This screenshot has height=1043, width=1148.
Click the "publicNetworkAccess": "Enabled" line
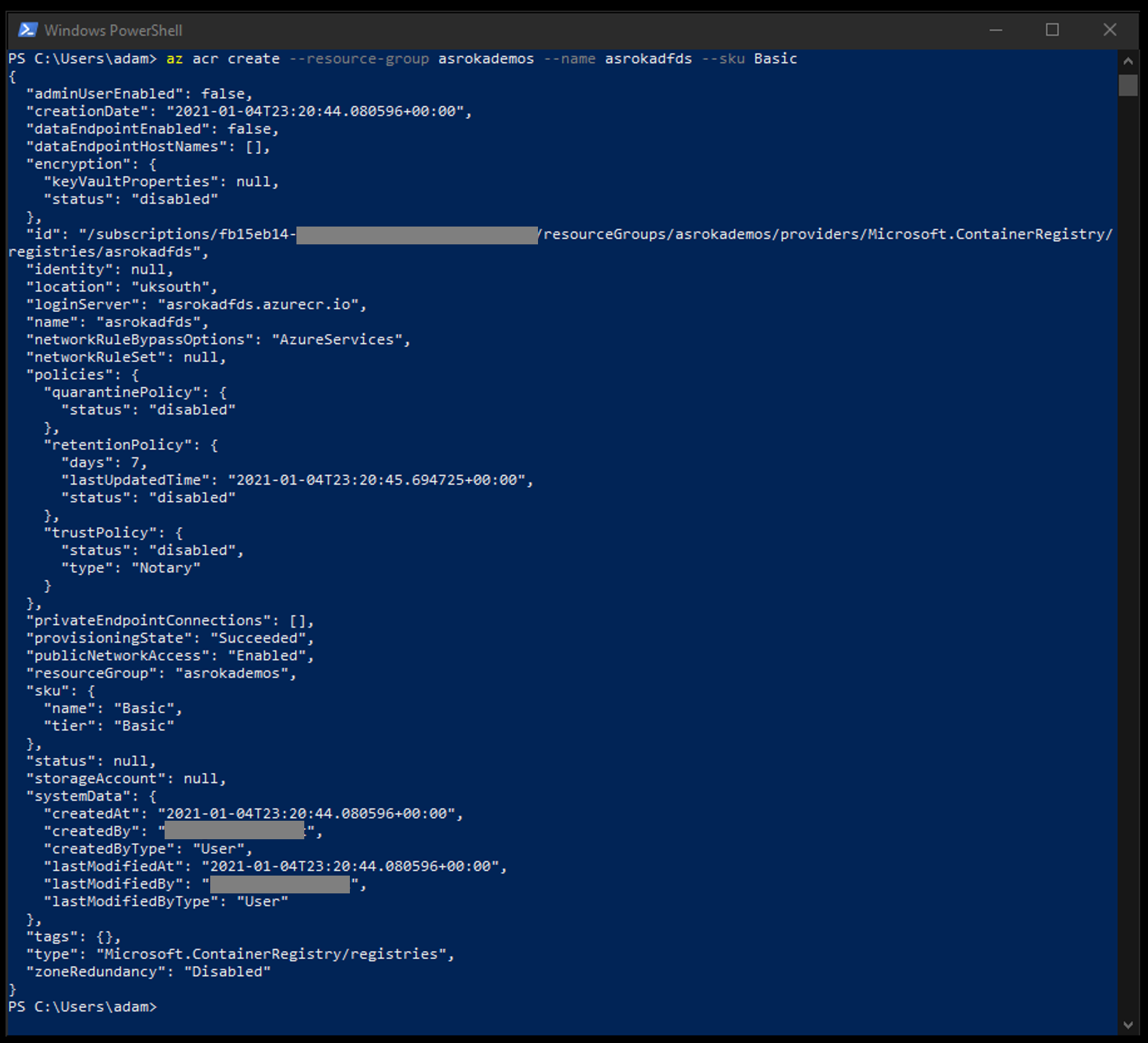point(170,656)
